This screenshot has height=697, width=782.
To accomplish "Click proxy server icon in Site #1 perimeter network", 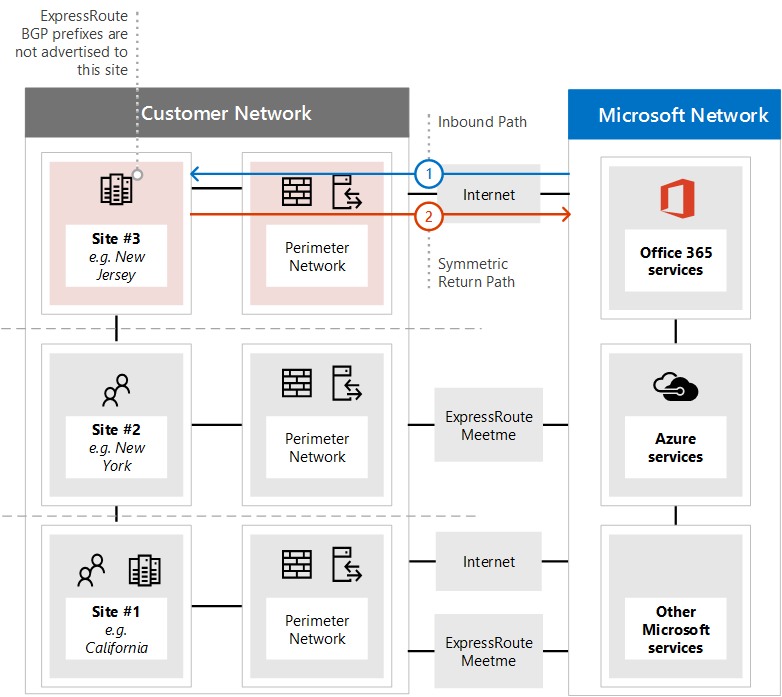I will point(347,564).
